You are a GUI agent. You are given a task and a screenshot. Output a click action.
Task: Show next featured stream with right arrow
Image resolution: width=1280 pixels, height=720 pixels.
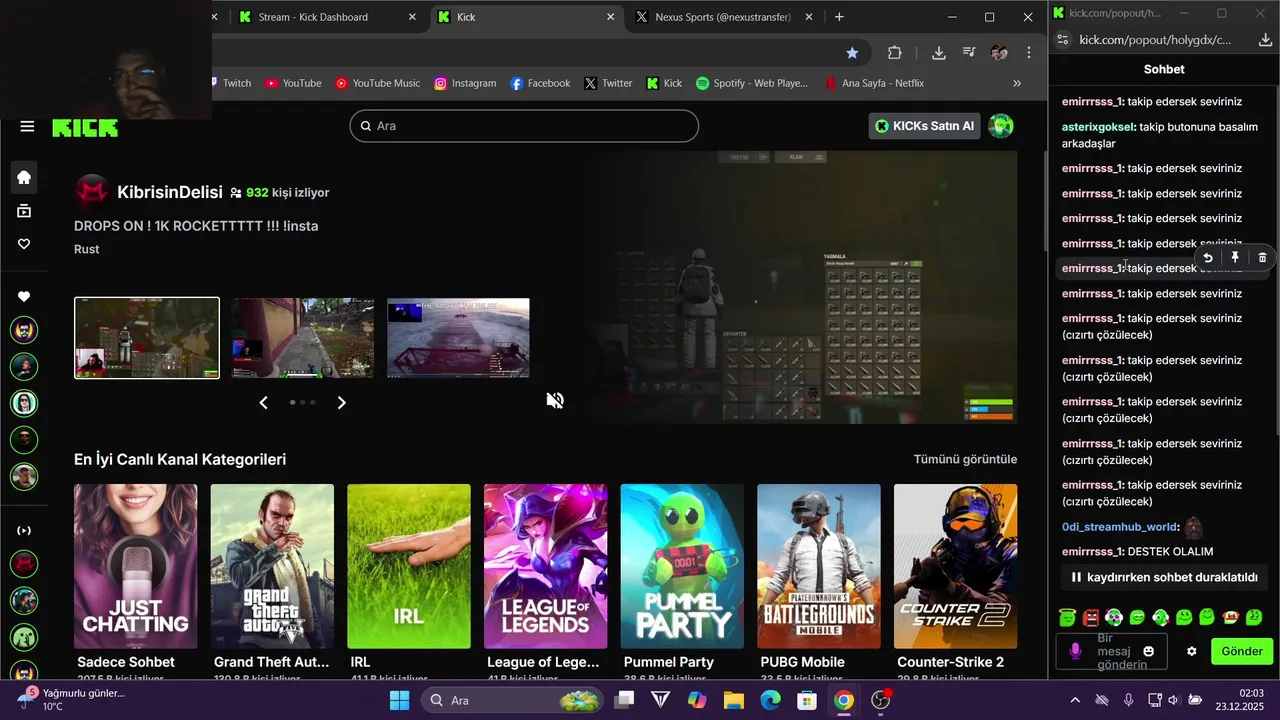coord(341,403)
